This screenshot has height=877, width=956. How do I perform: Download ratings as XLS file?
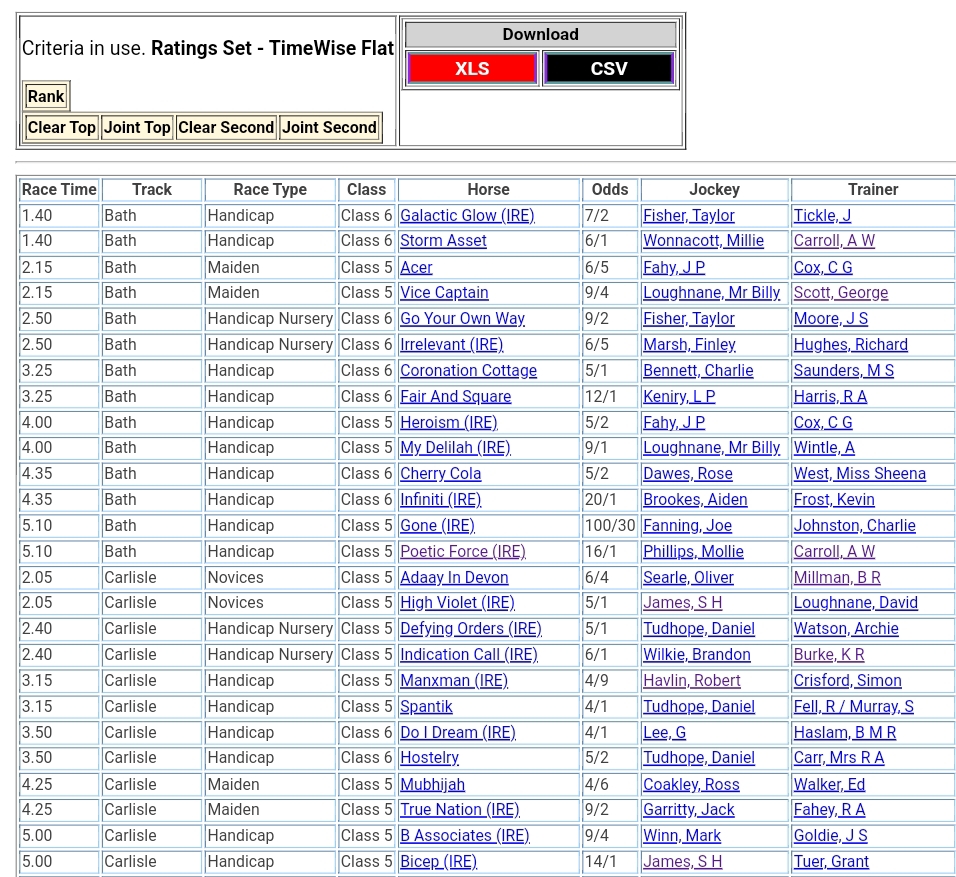pos(472,68)
